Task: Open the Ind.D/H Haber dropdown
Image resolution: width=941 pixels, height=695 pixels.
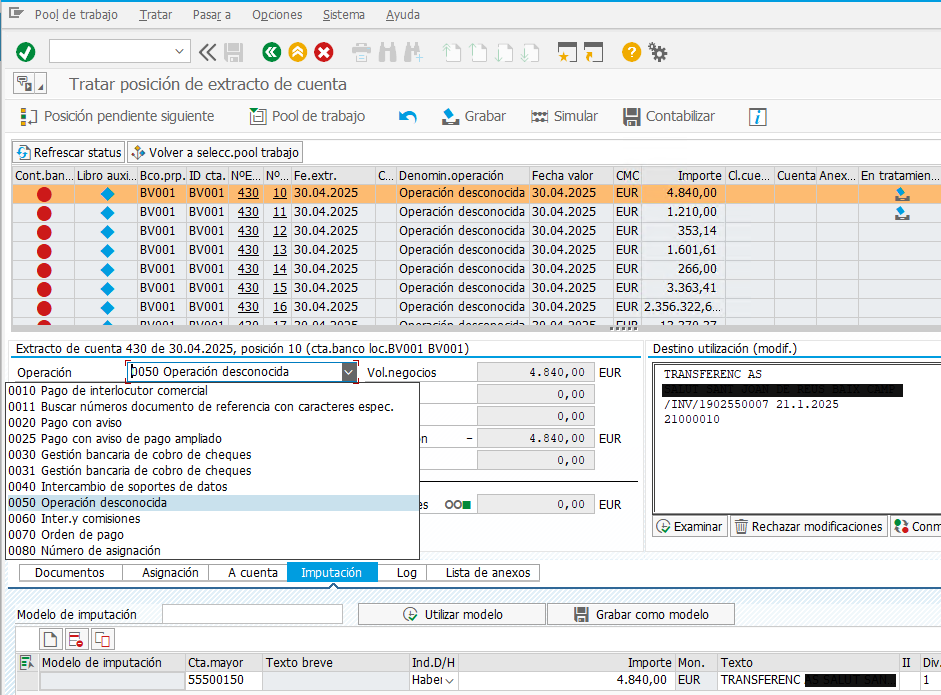Action: click(x=449, y=681)
